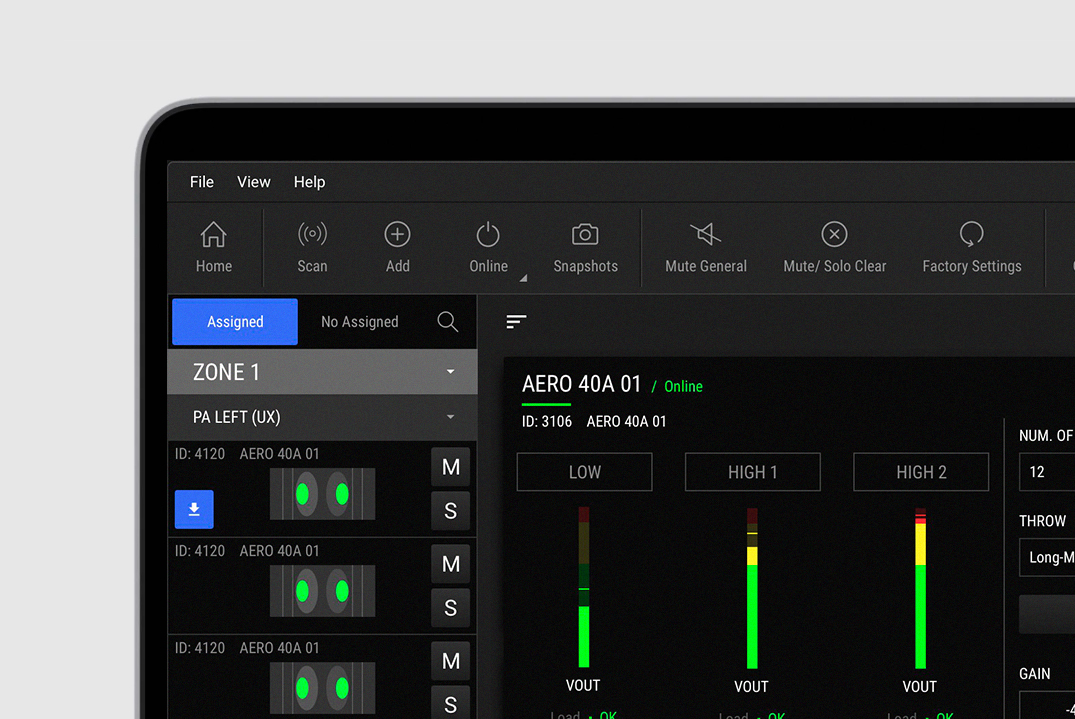Viewport: 1075px width, 719px height.
Task: Mute the second AERO 40A 01 device
Action: click(x=450, y=564)
